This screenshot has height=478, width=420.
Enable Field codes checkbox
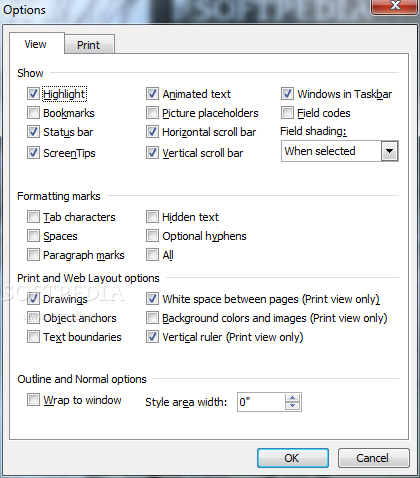point(287,113)
